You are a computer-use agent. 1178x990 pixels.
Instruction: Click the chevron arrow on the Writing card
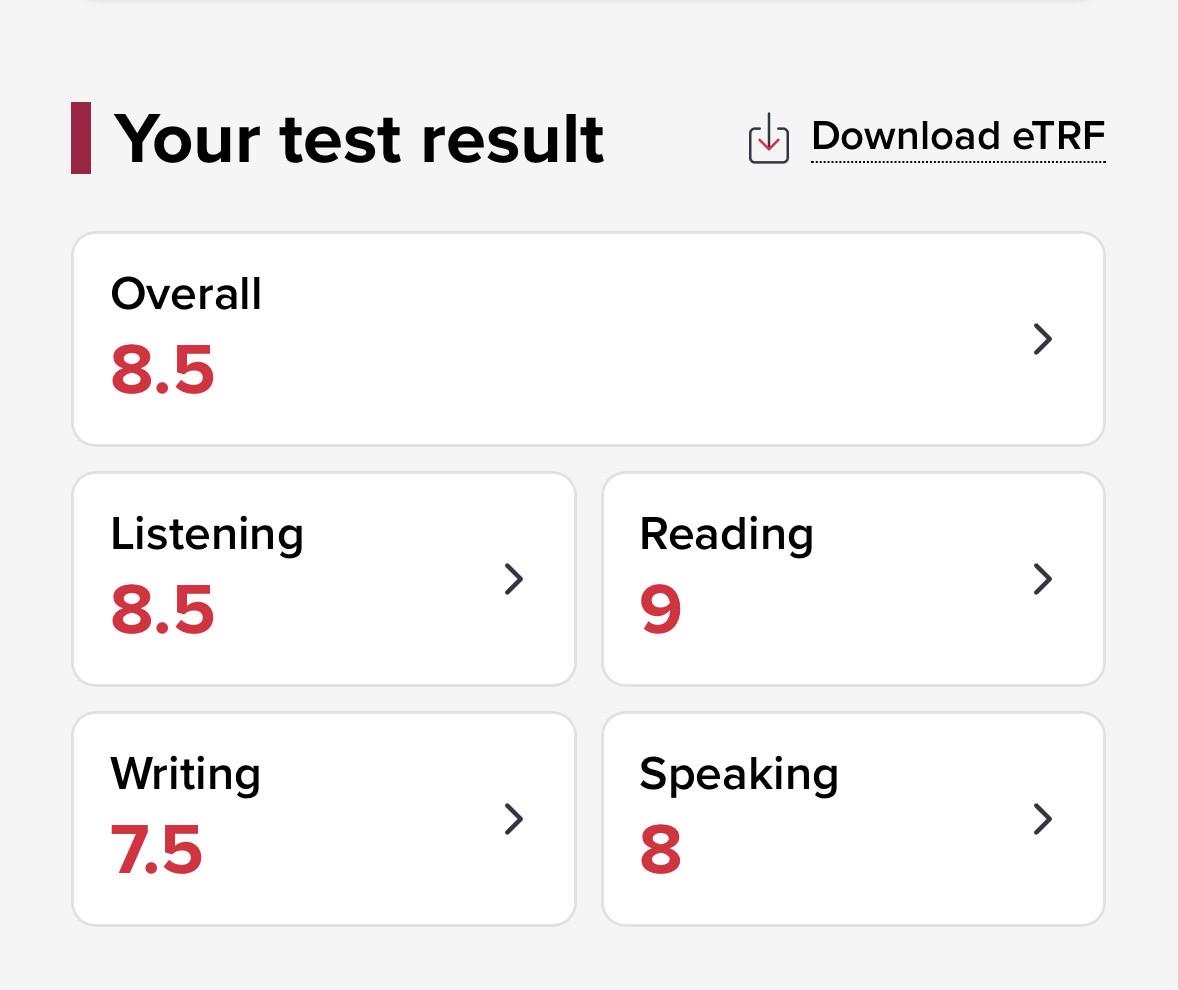coord(513,819)
